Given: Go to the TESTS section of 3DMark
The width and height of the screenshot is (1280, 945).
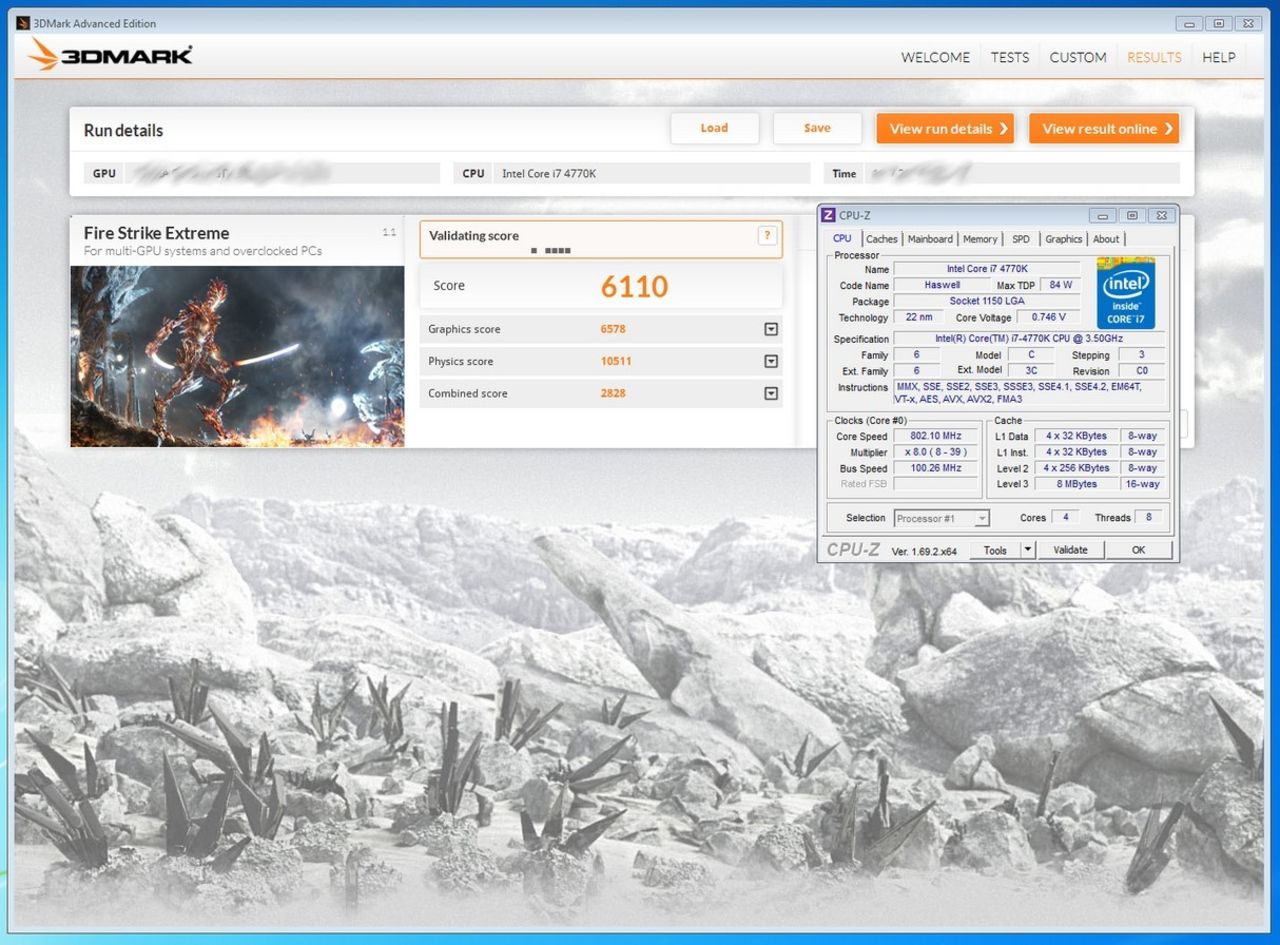Looking at the screenshot, I should (x=1009, y=57).
